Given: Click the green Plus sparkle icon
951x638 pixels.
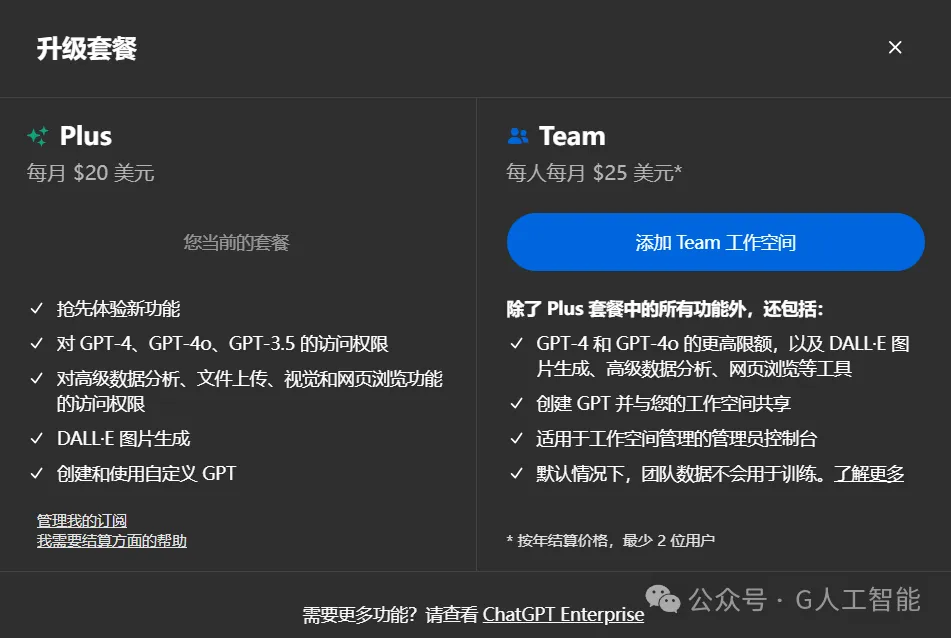Looking at the screenshot, I should coord(38,136).
